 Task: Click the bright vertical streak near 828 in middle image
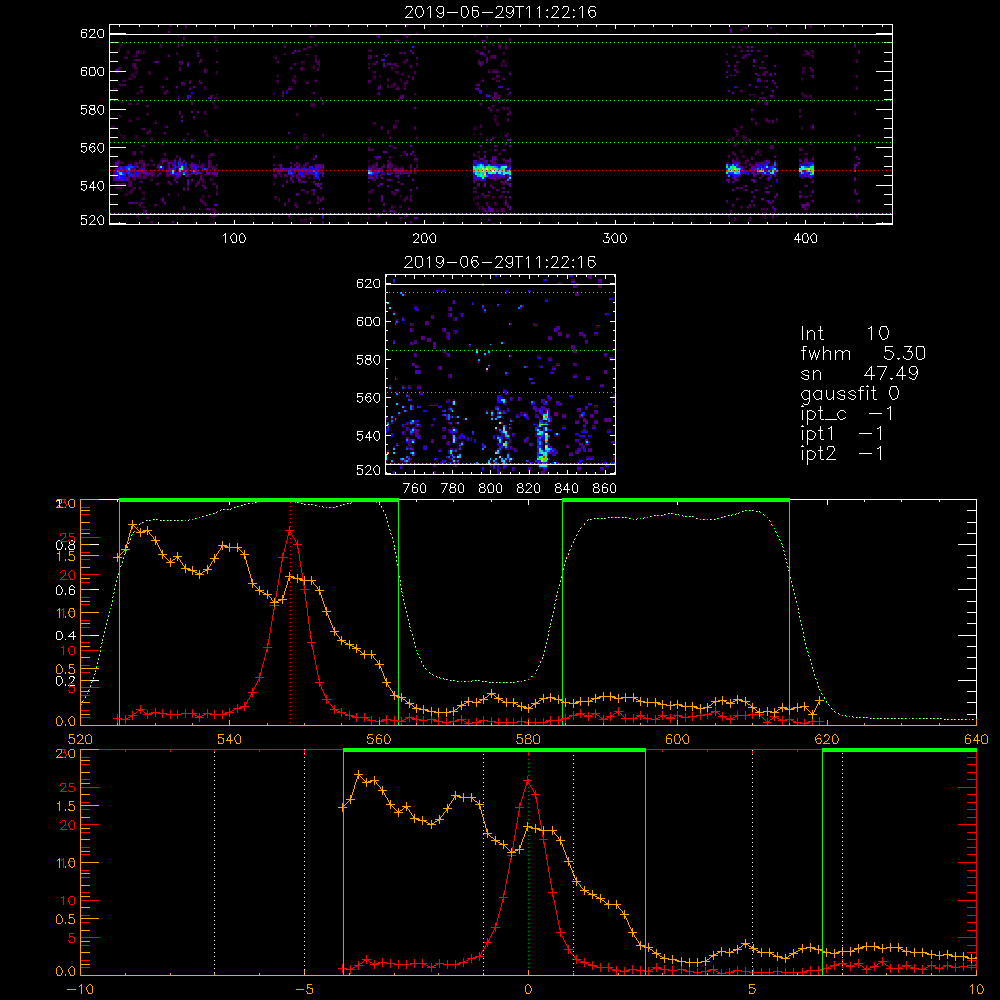[x=543, y=437]
